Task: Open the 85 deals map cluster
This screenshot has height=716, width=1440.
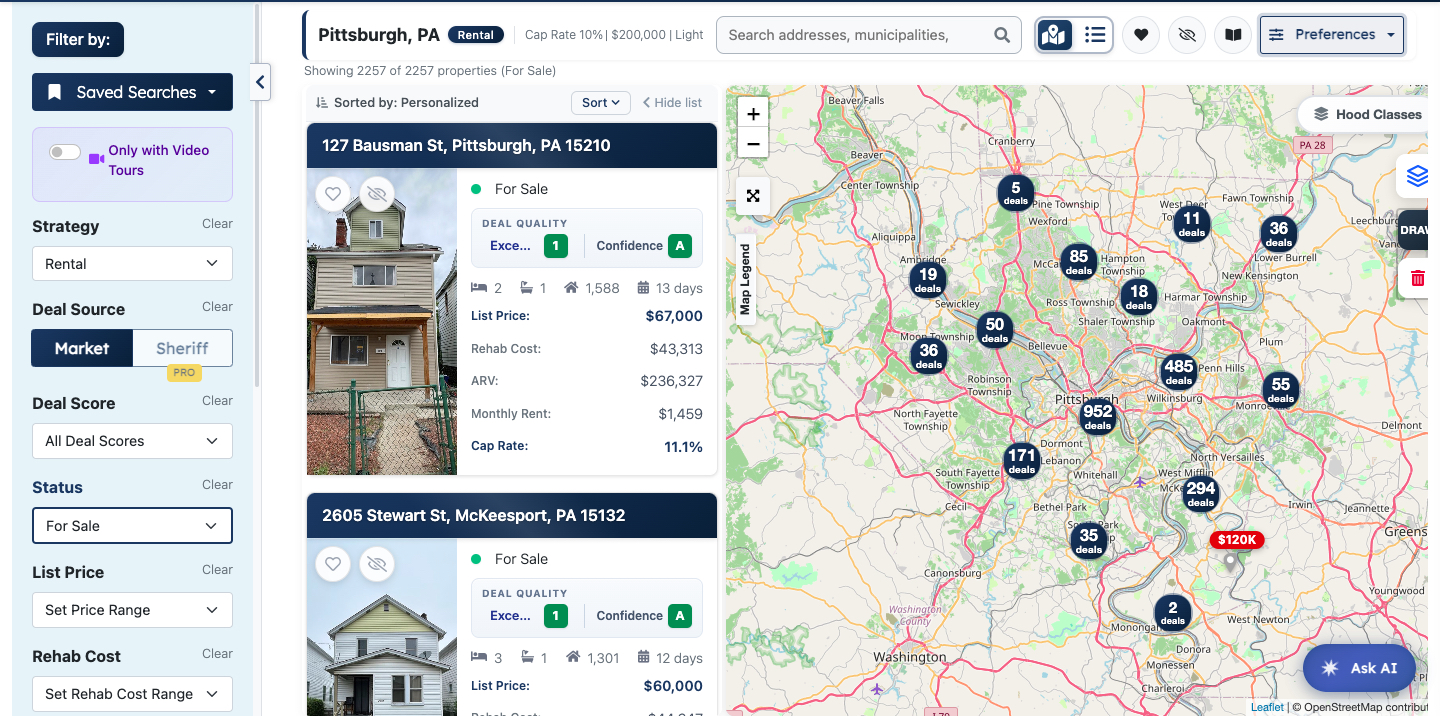Action: [1079, 262]
